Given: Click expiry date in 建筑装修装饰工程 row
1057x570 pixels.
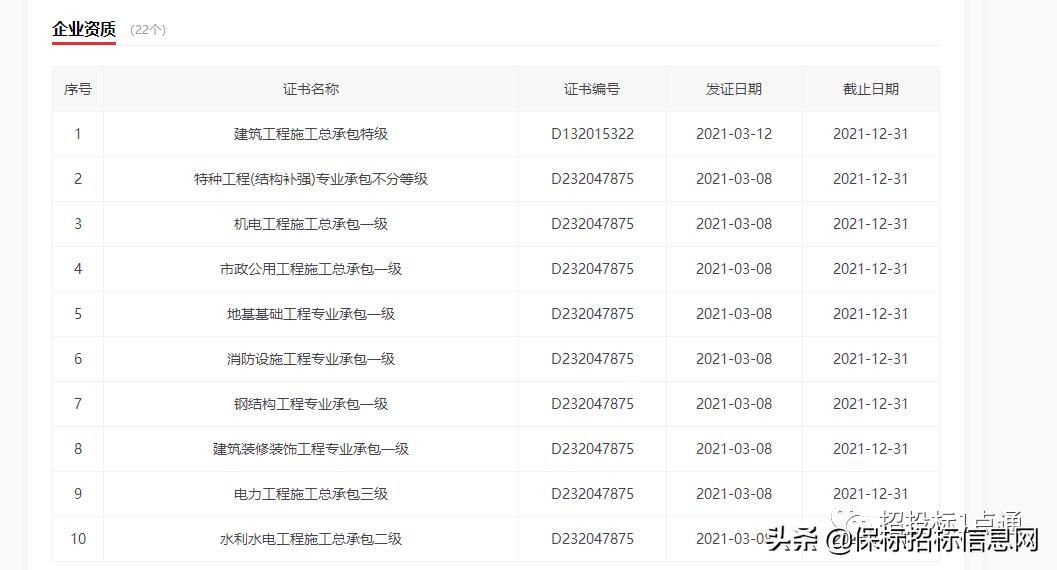Looking at the screenshot, I should (x=870, y=449).
